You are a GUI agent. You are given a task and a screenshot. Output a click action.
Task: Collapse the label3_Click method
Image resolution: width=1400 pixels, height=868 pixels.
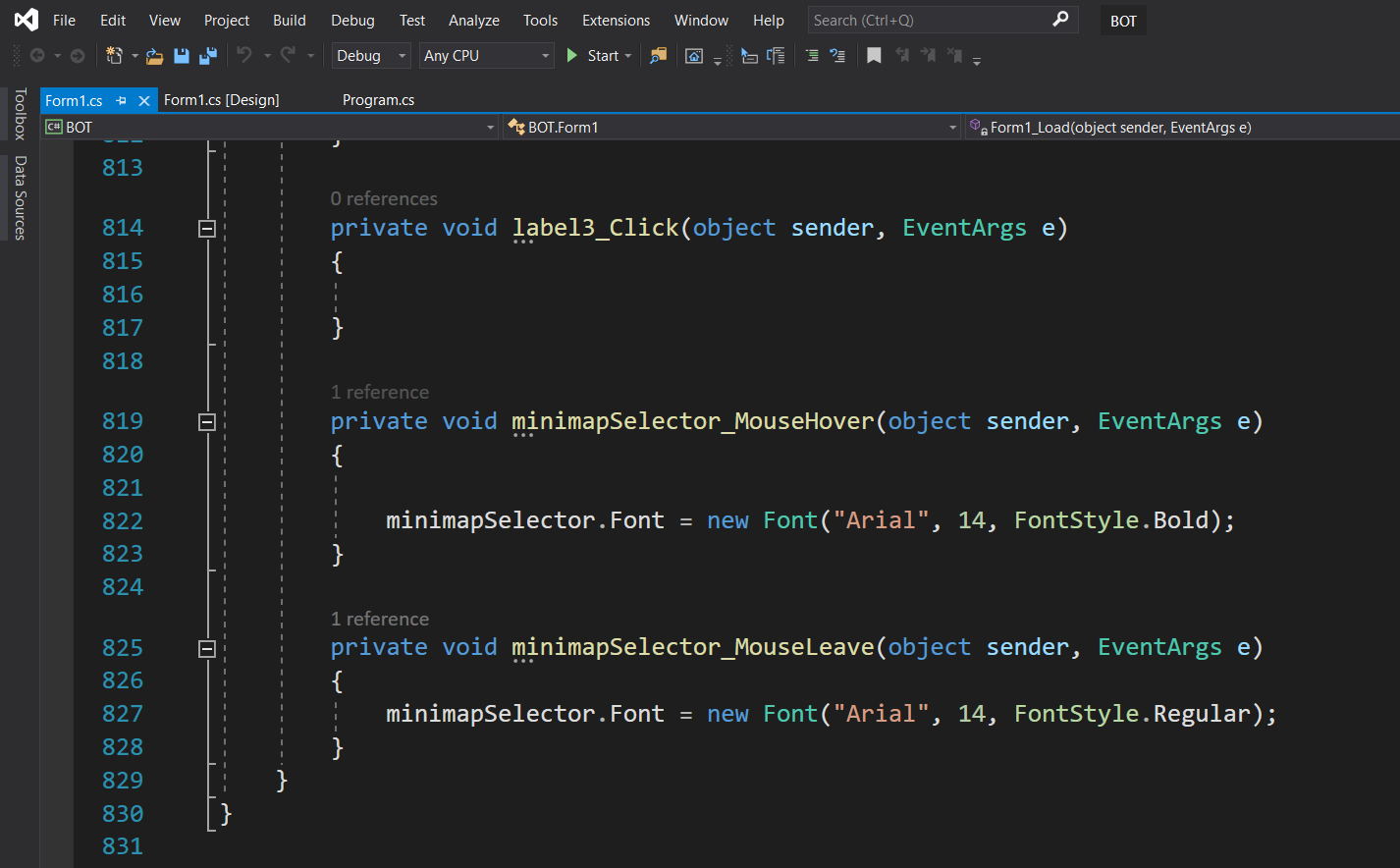pyautogui.click(x=207, y=229)
